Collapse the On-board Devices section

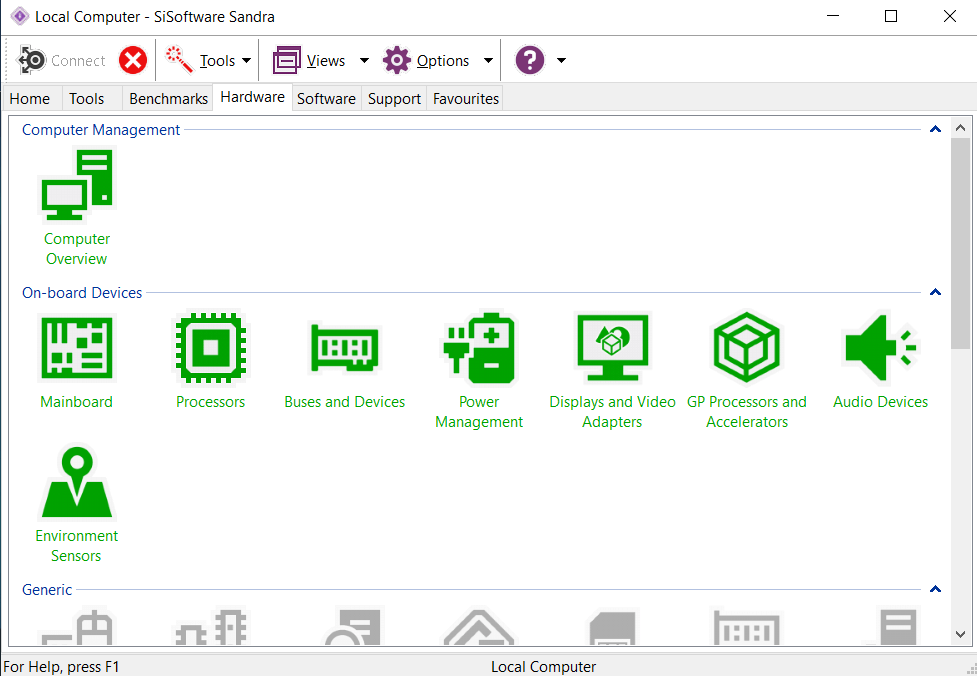[935, 292]
